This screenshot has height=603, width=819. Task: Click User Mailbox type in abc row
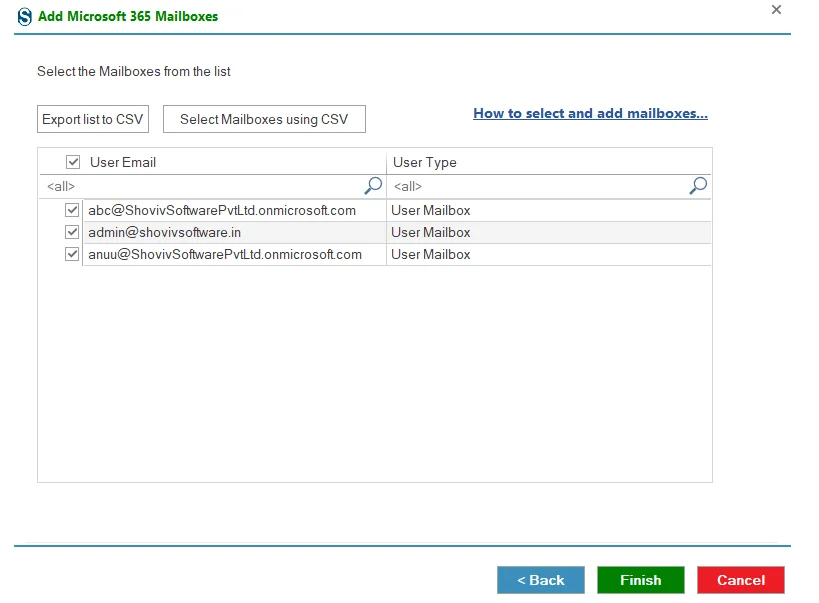click(548, 210)
